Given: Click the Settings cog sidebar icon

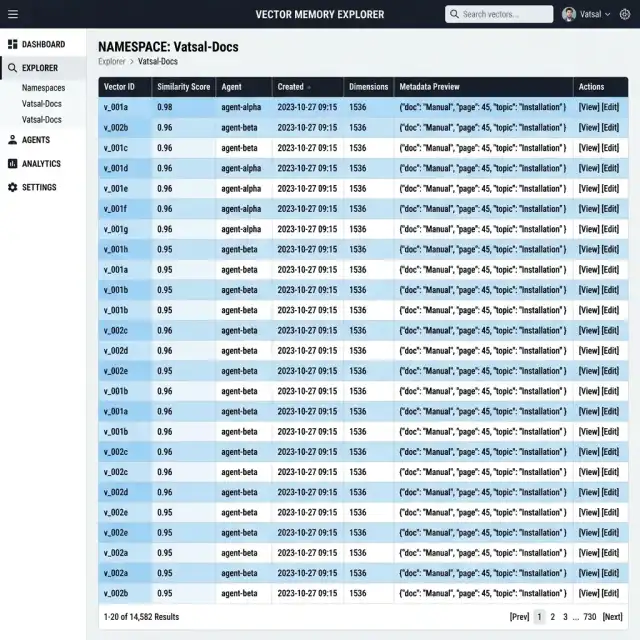Looking at the screenshot, I should click(13, 187).
